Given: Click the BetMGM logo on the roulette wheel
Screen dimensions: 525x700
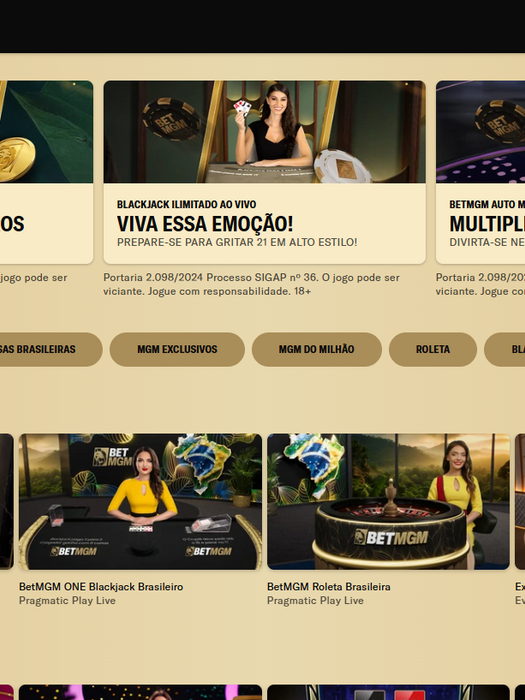Looking at the screenshot, I should tap(391, 538).
